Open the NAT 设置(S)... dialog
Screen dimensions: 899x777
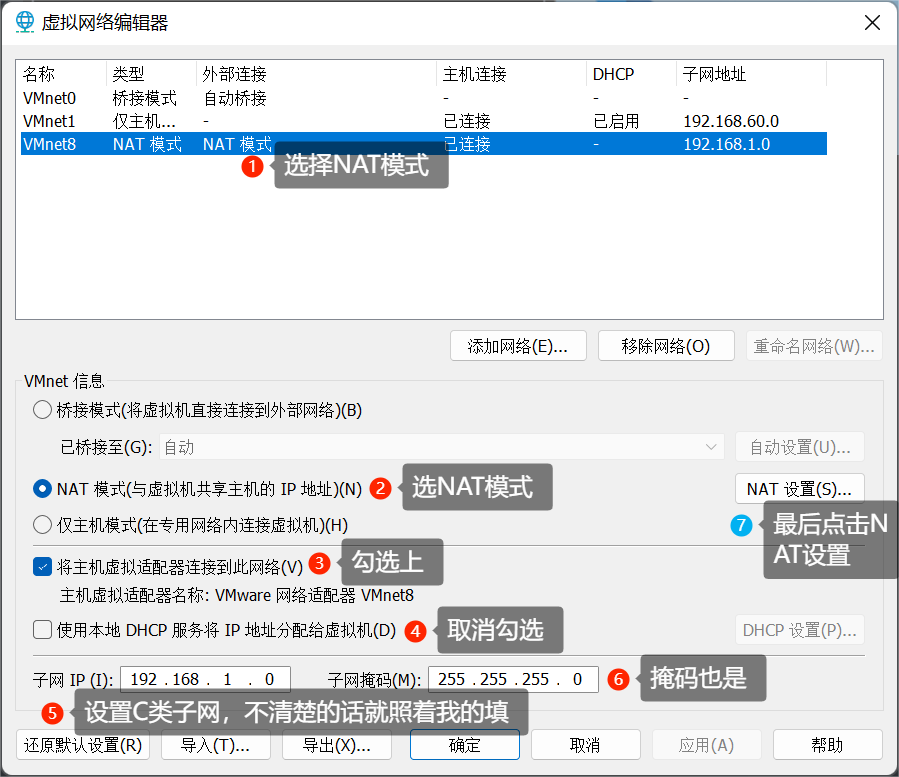click(x=799, y=489)
